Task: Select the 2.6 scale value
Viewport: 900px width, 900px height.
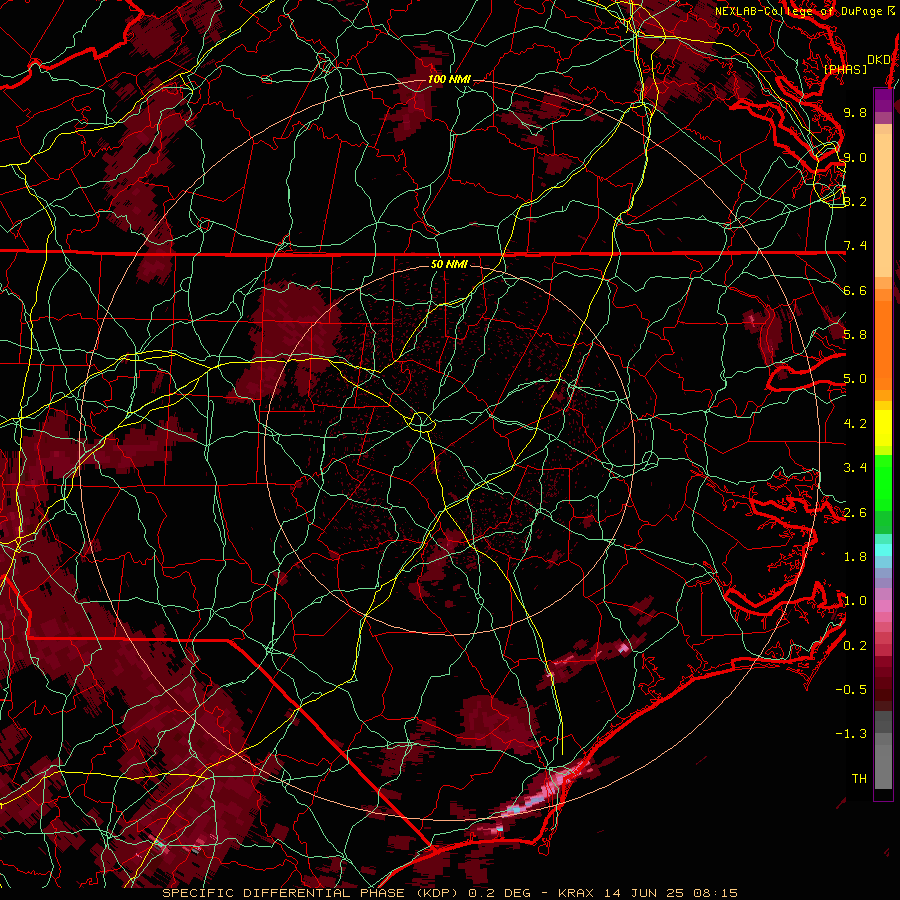Action: pyautogui.click(x=855, y=513)
